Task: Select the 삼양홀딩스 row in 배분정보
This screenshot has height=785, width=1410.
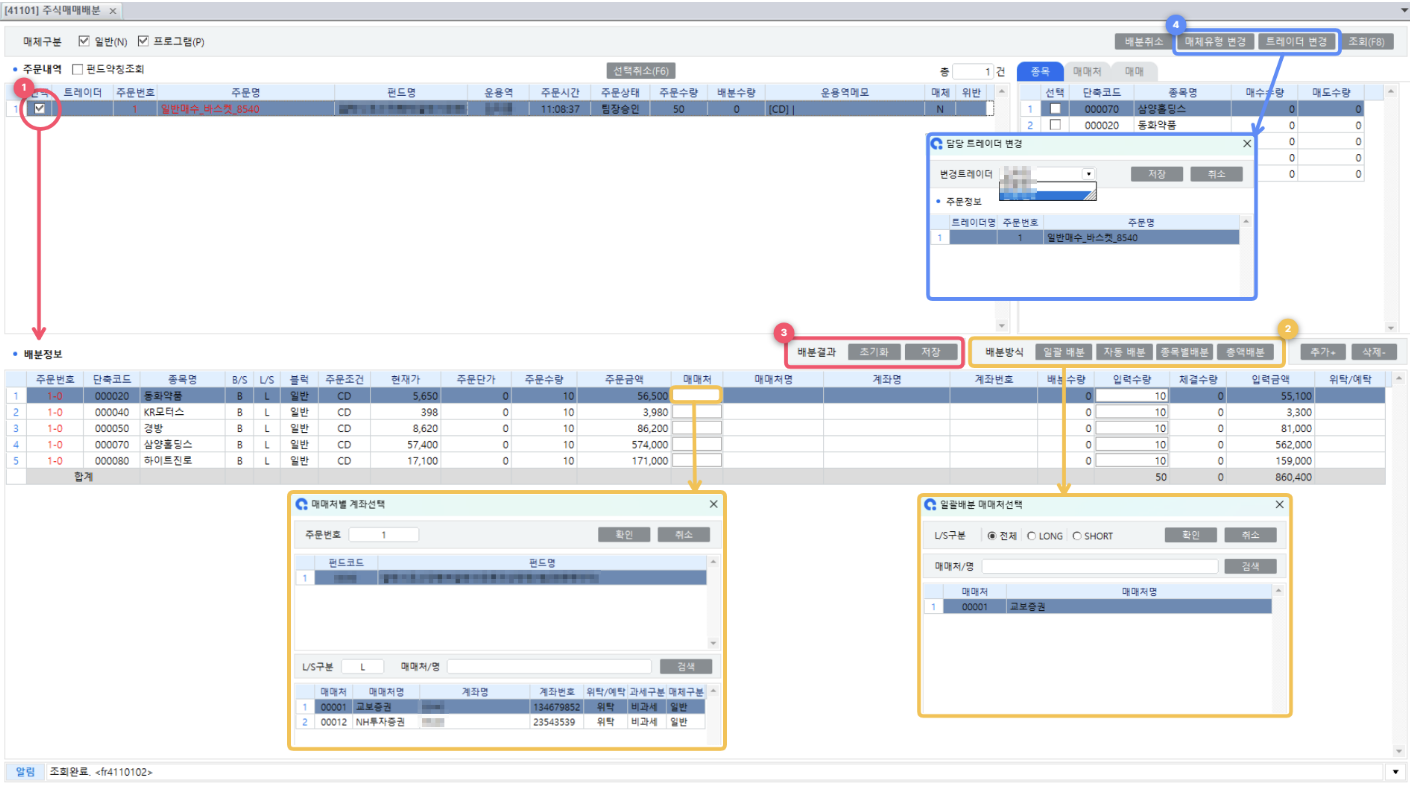Action: pos(695,445)
